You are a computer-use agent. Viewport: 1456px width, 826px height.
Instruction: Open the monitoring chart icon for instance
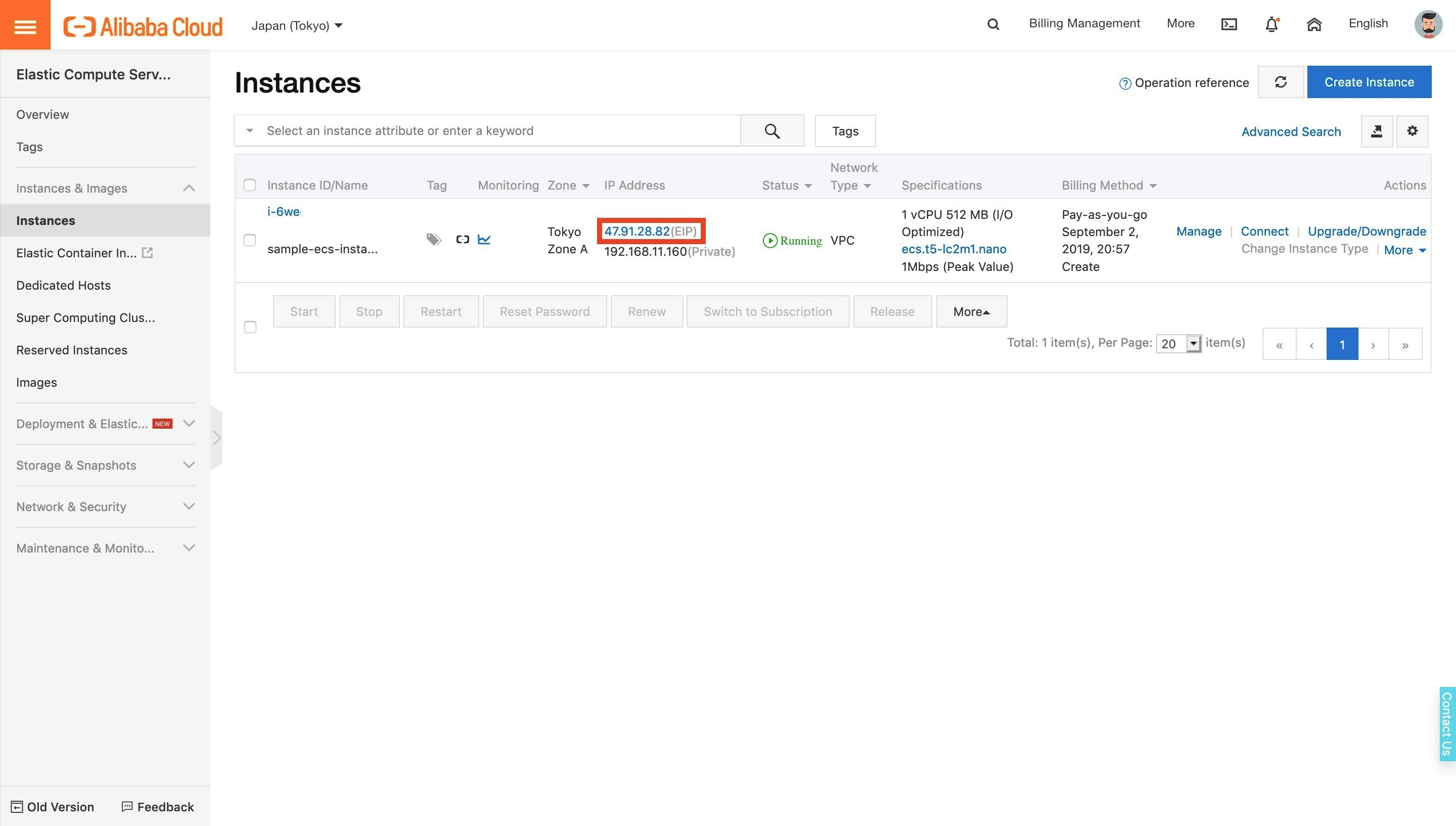tap(484, 240)
